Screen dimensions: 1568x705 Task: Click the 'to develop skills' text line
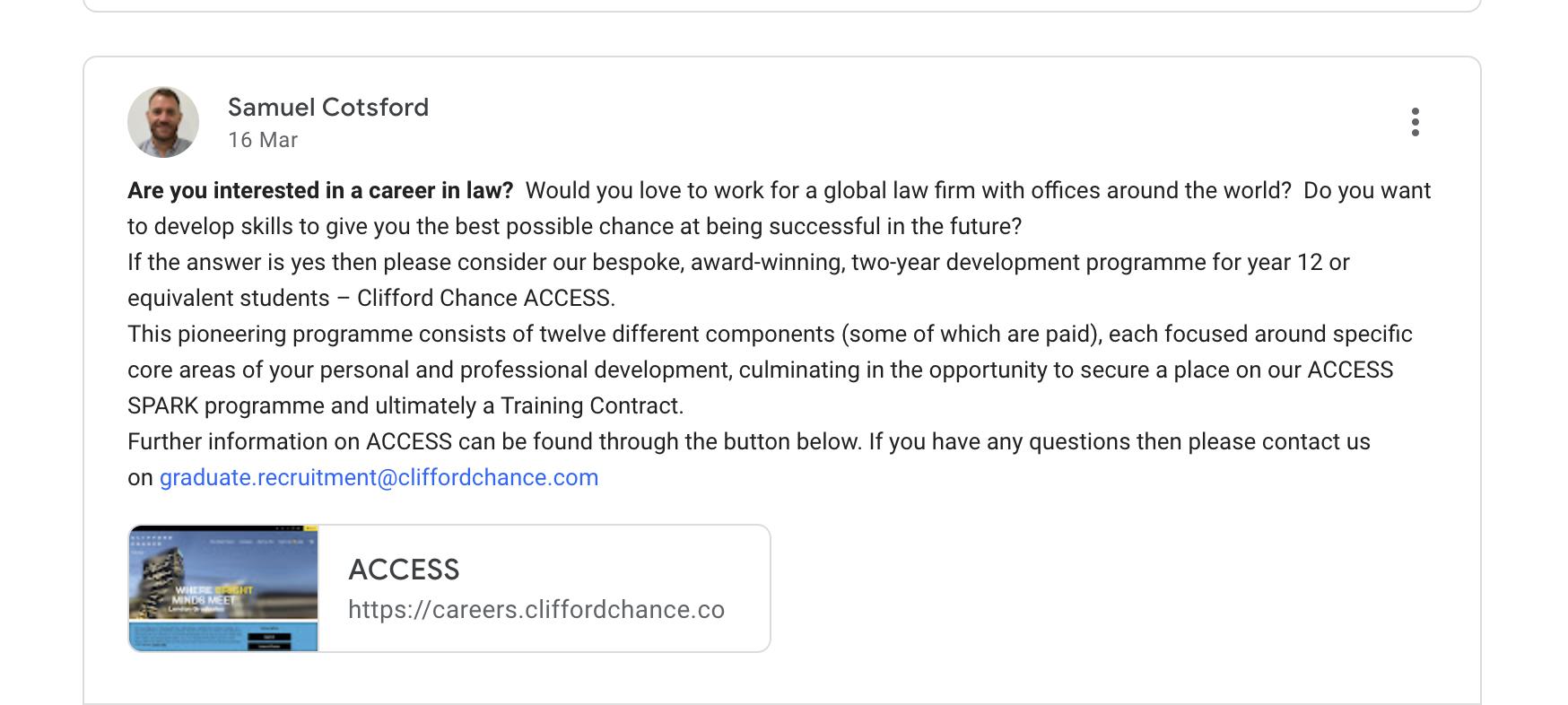click(x=210, y=226)
